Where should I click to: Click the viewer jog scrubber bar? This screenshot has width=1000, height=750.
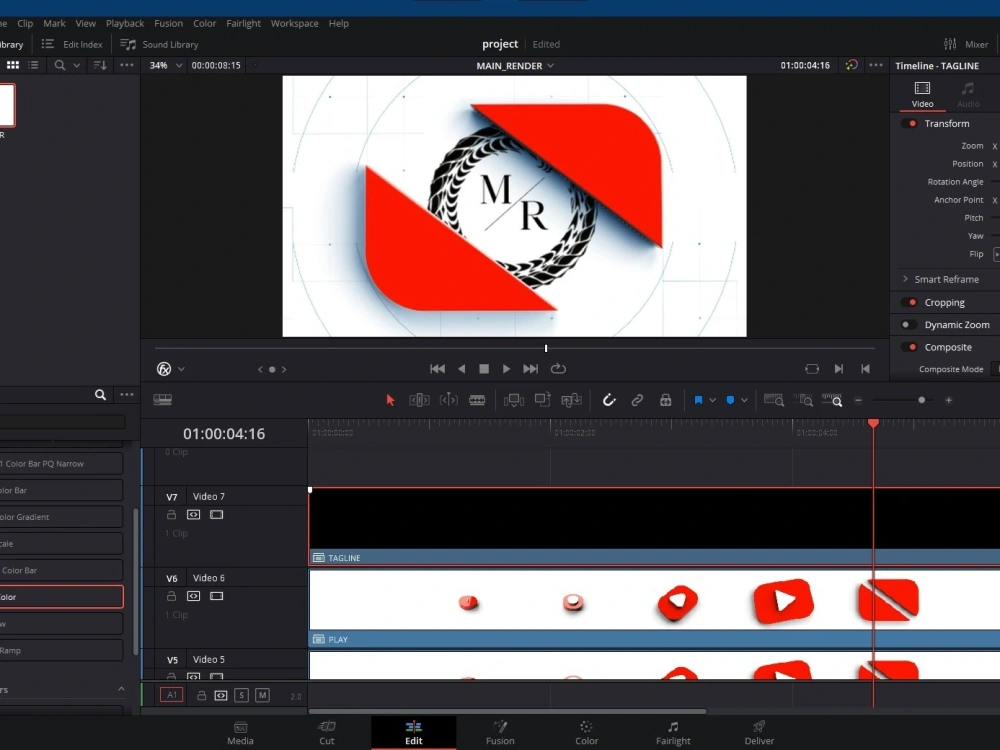pos(514,348)
